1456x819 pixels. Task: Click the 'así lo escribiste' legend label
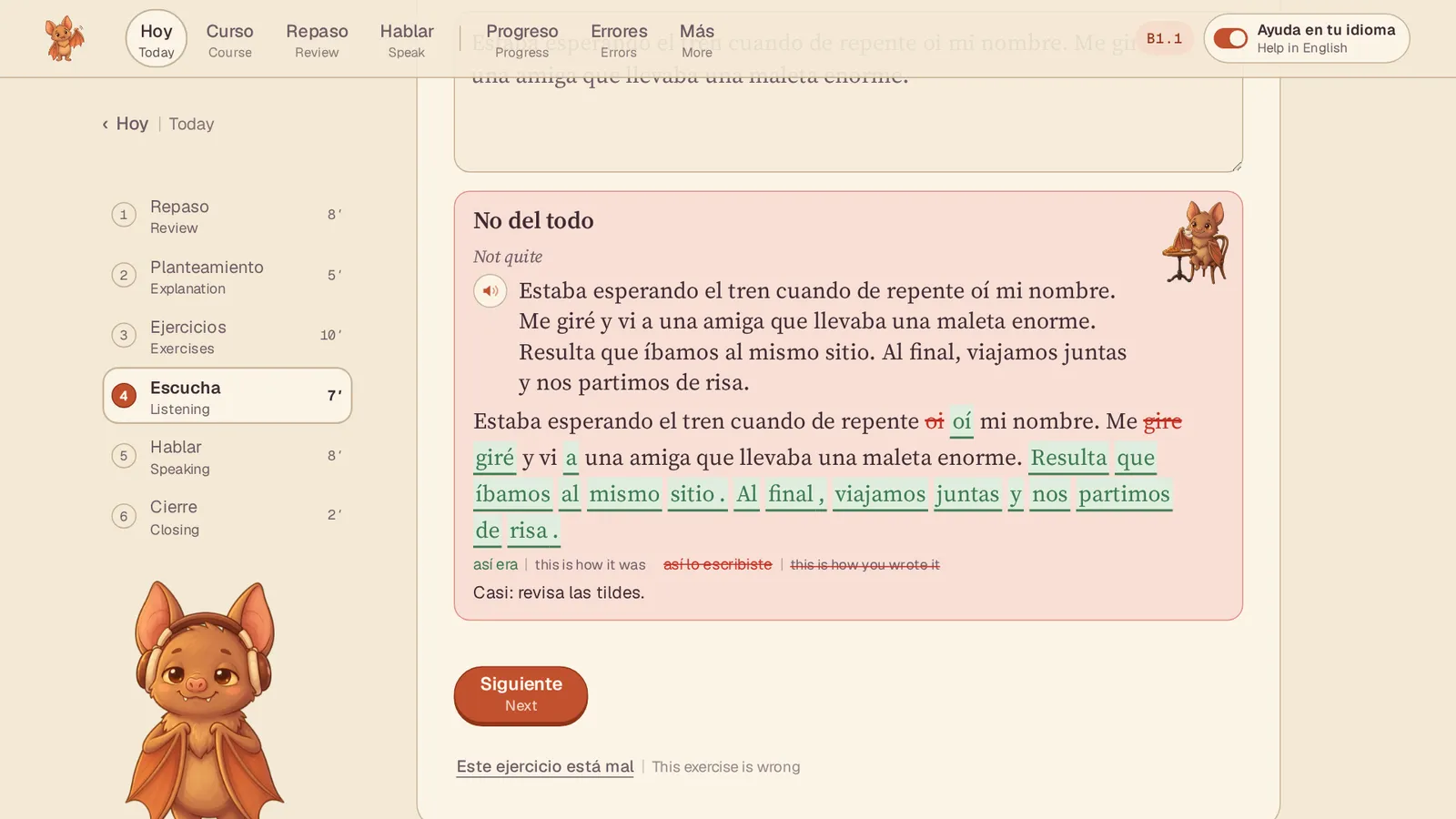717,564
